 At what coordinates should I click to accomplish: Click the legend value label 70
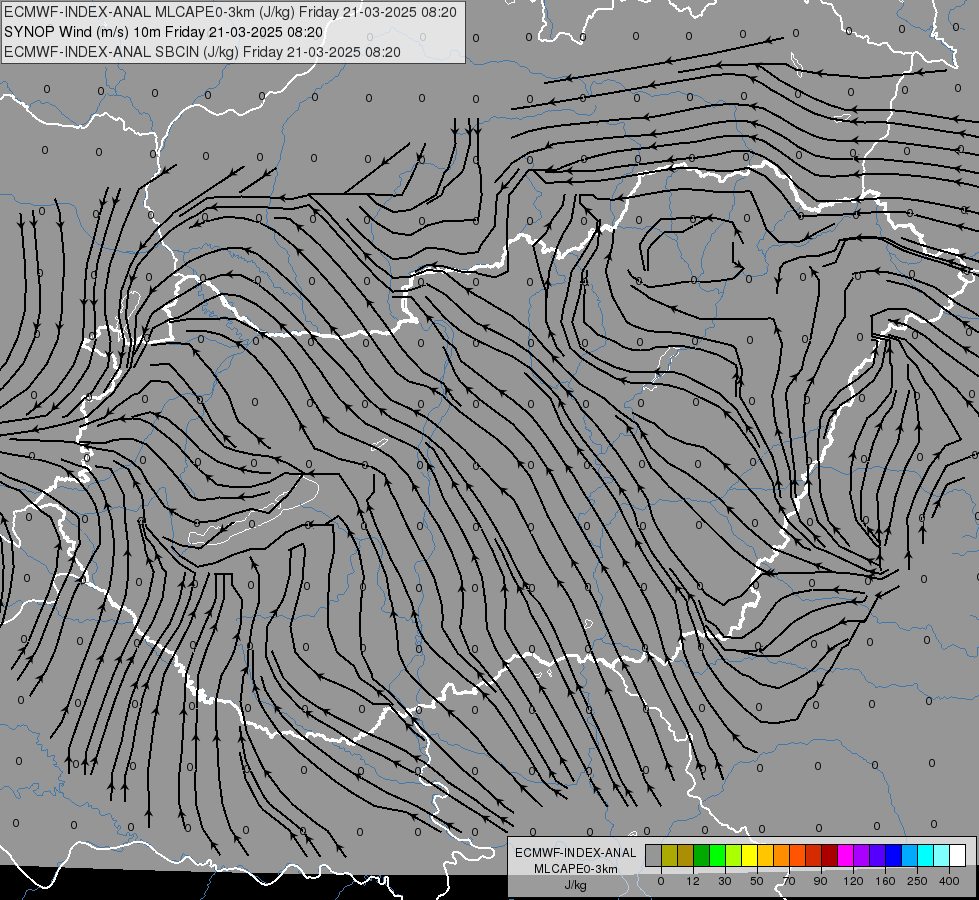tap(789, 881)
